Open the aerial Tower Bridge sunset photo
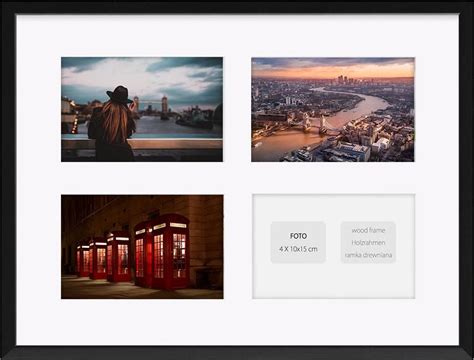 click(333, 110)
